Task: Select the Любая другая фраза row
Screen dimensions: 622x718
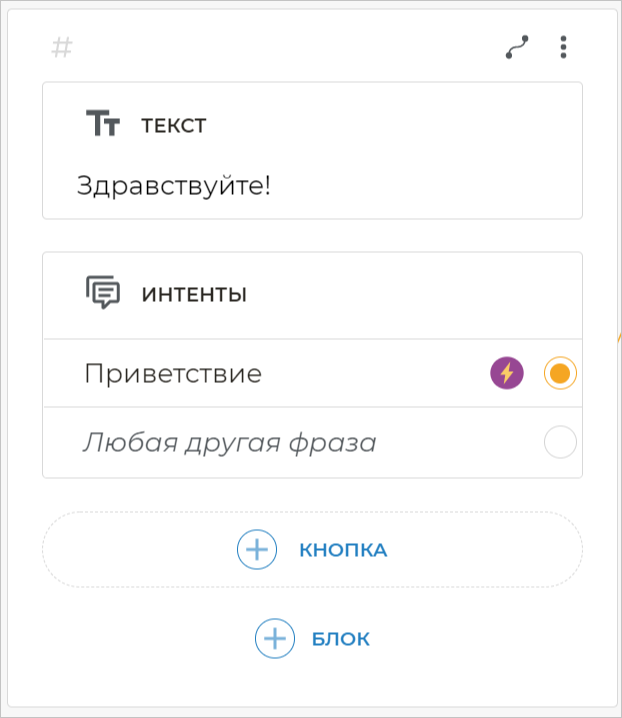Action: pyautogui.click(x=230, y=443)
